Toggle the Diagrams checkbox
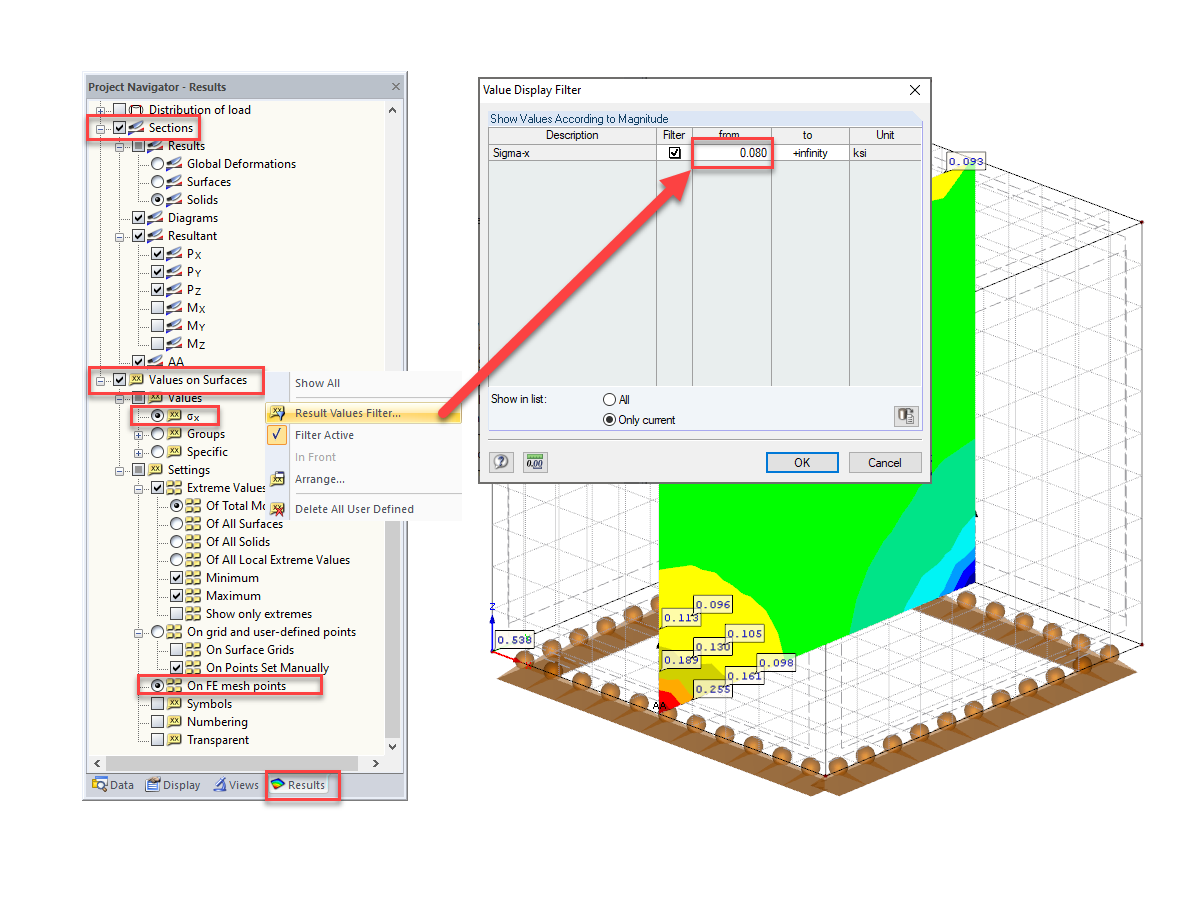 (138, 218)
